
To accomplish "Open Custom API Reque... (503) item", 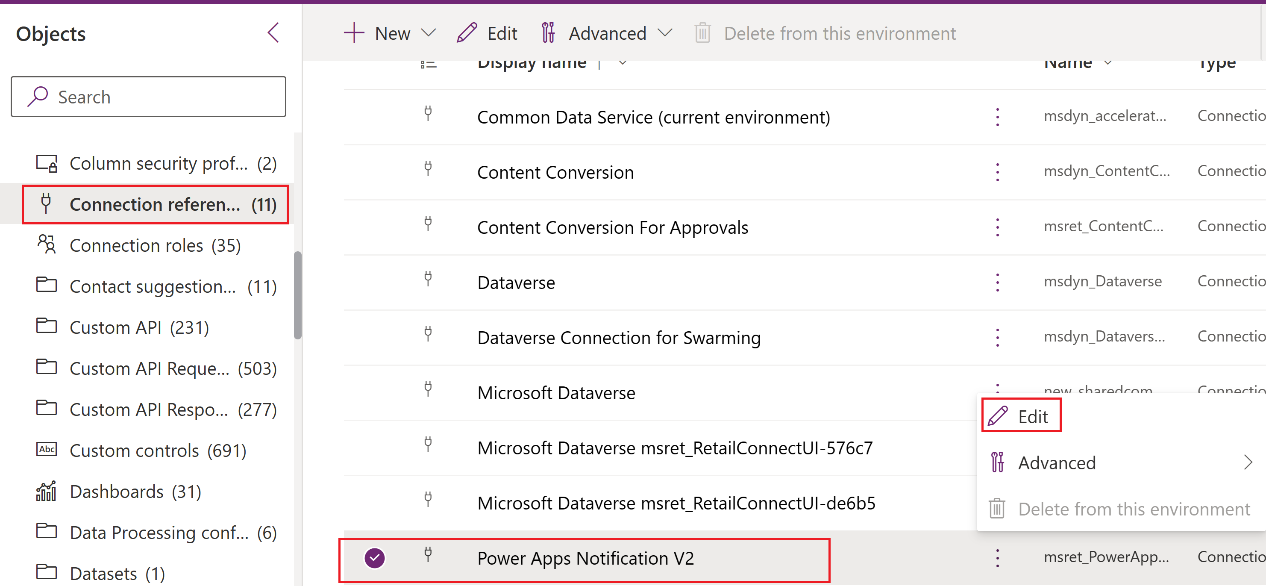I will 156,368.
